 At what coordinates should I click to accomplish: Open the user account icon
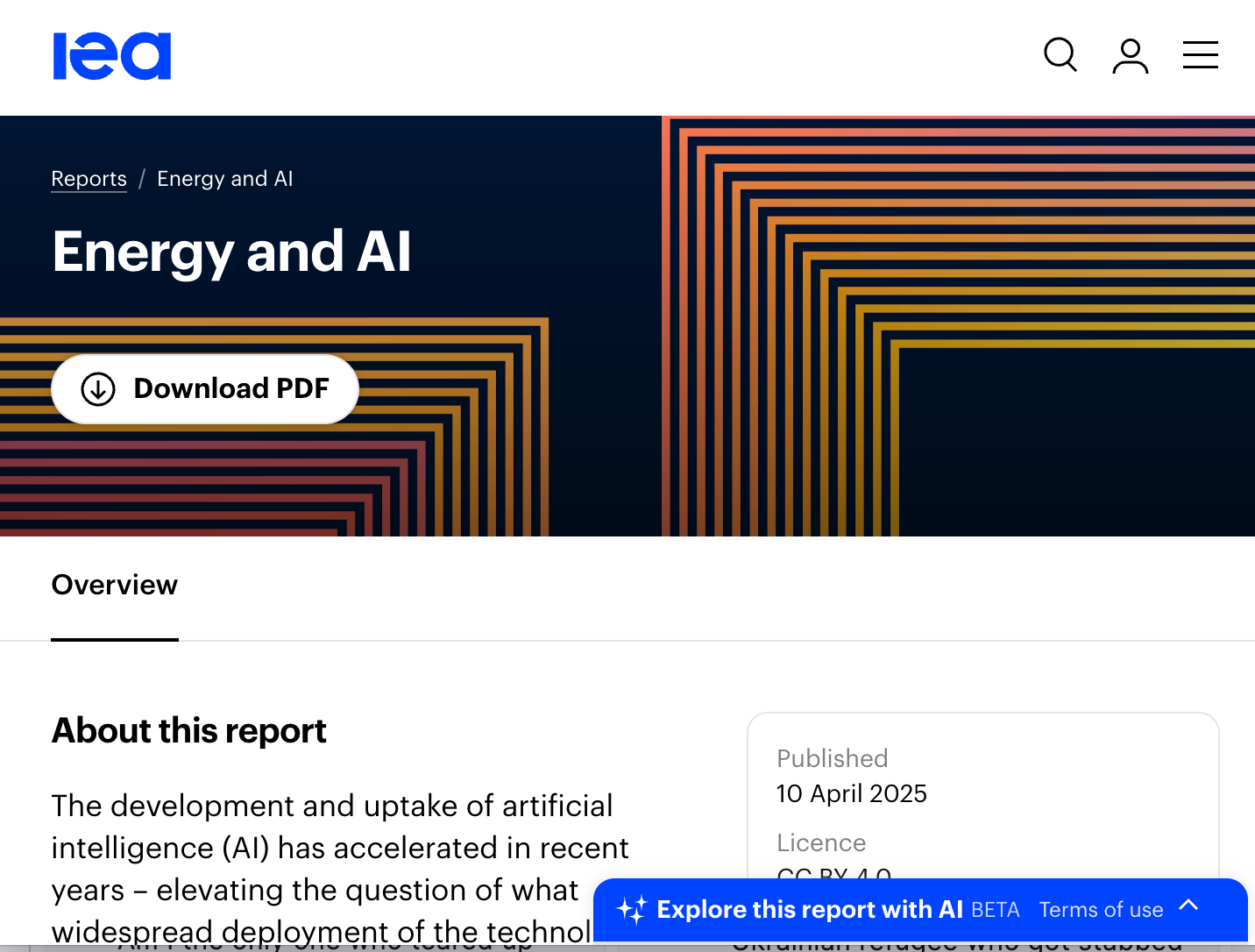(x=1130, y=56)
